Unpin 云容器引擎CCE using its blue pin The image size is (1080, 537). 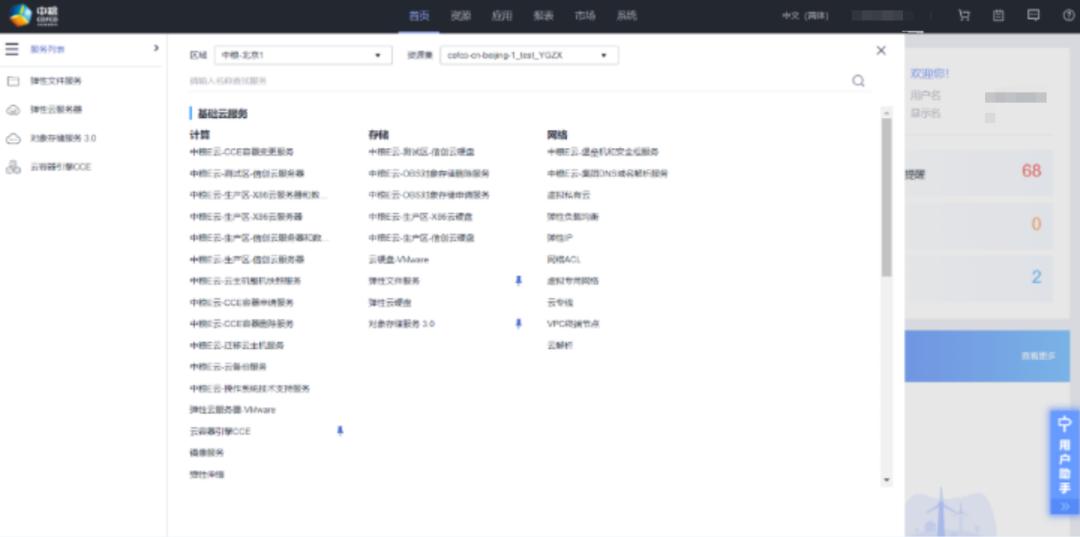point(340,431)
